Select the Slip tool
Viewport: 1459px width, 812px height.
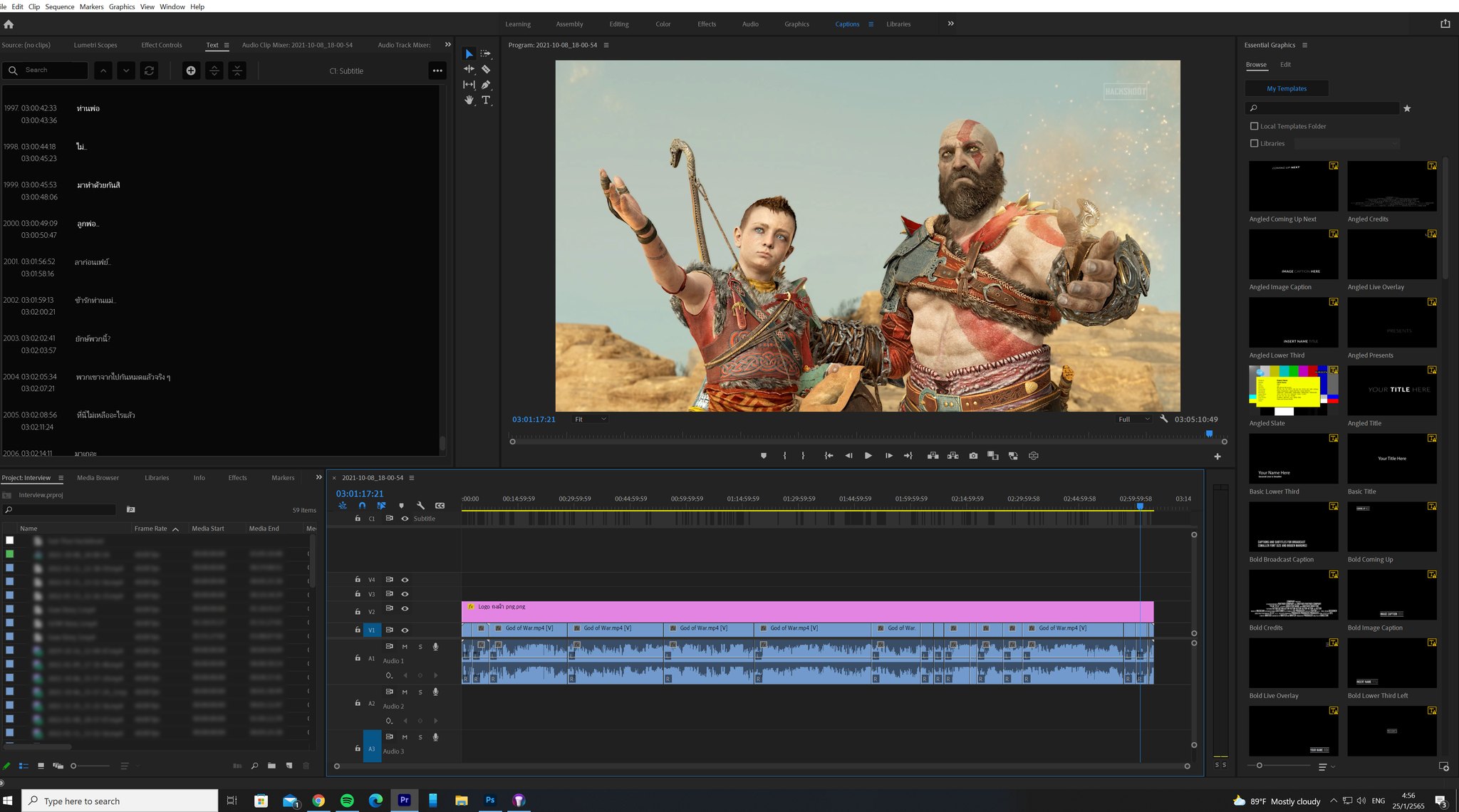click(x=469, y=85)
